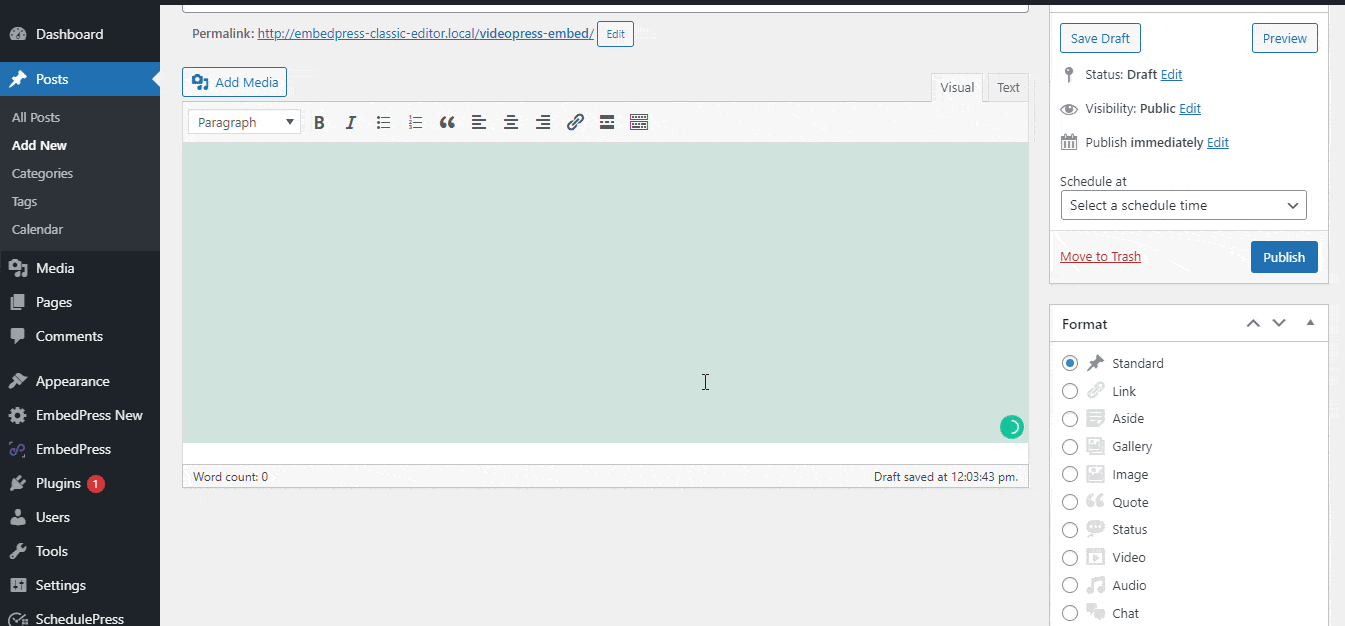Select Chat post format
Image resolution: width=1345 pixels, height=626 pixels.
(1070, 613)
